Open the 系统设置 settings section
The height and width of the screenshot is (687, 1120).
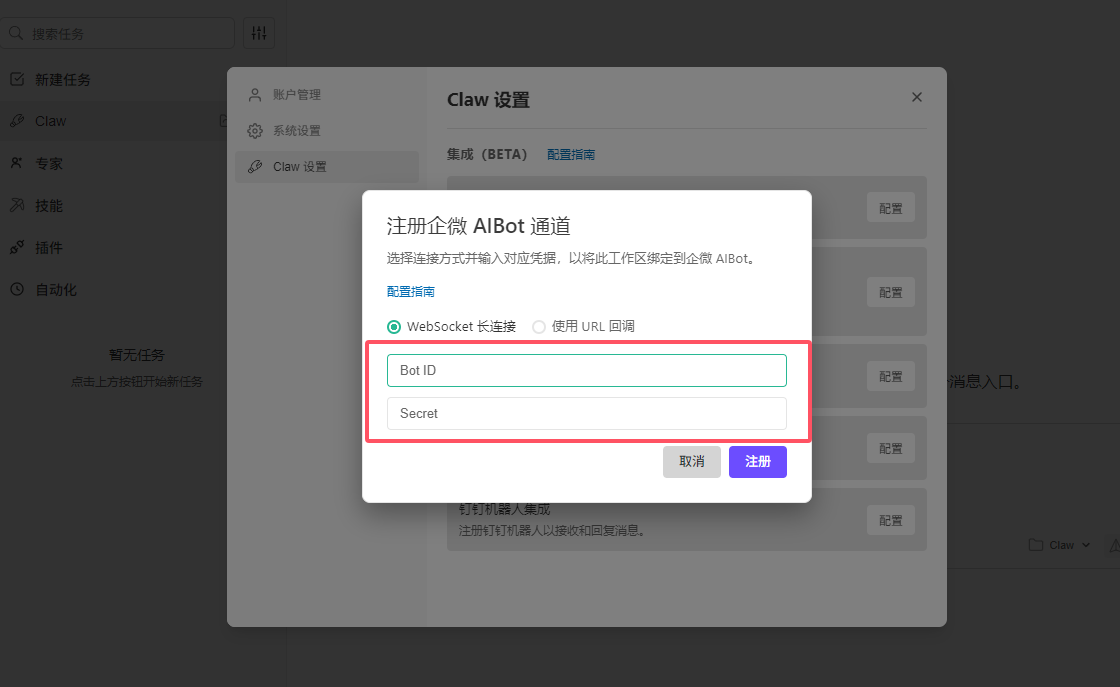tap(327, 131)
